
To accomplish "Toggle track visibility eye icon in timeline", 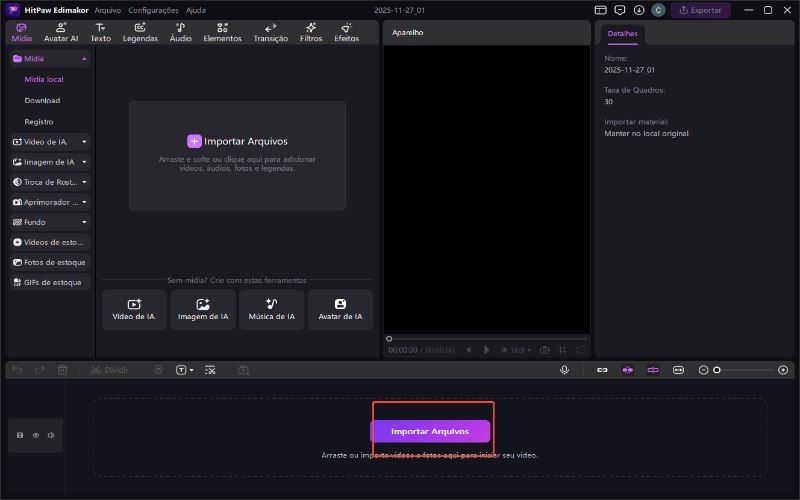I will click(x=35, y=435).
